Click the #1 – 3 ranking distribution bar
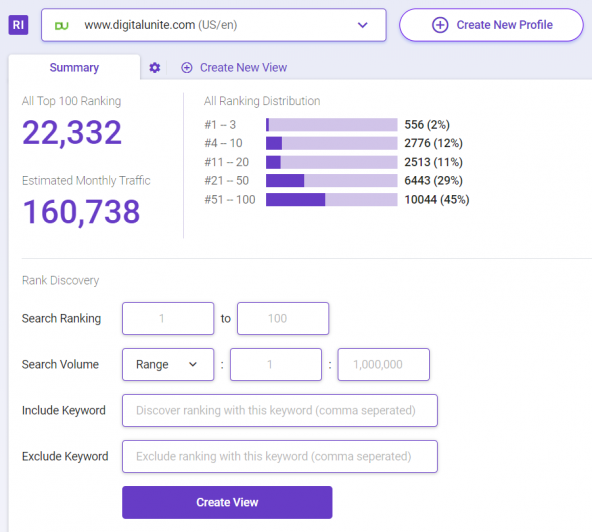Screen dimensions: 592x532 331,125
